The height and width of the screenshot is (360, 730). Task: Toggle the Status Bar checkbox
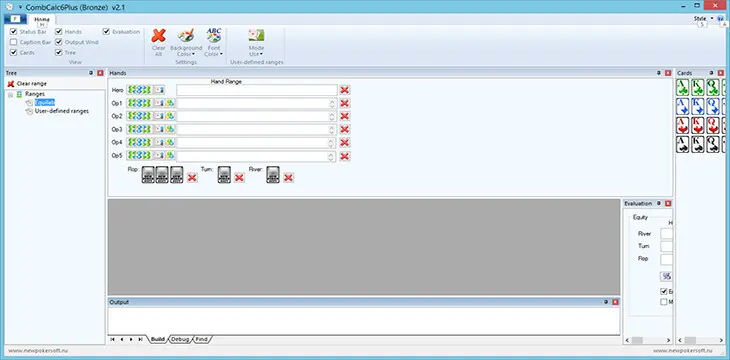coord(14,32)
